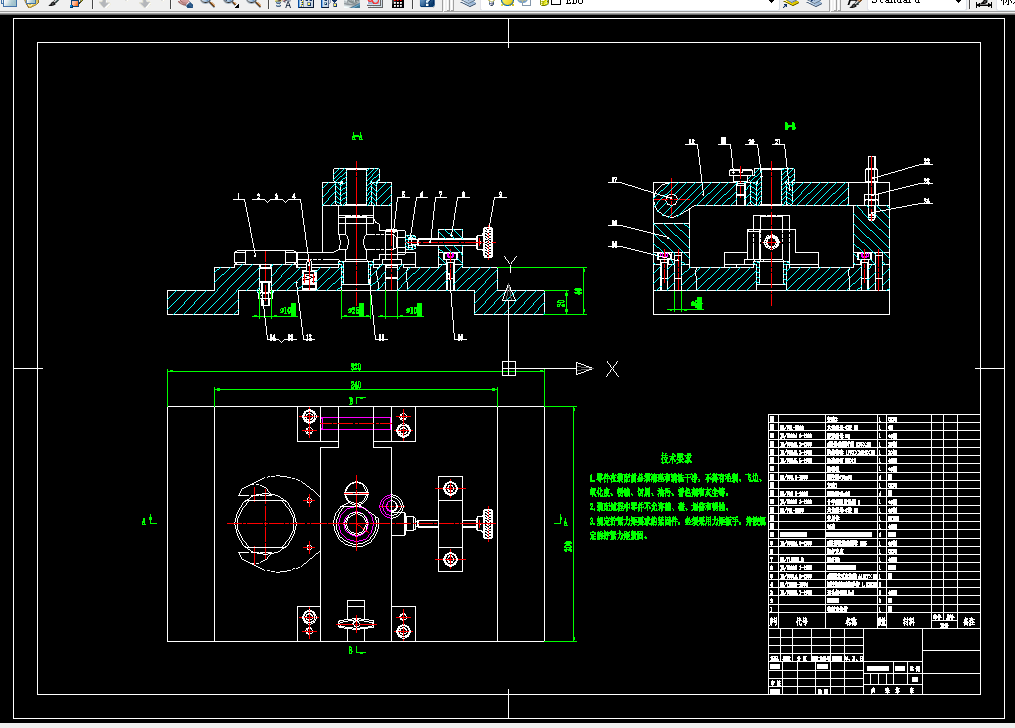Select the 名称 header cell in parts list
The height and width of the screenshot is (728, 1015).
tap(851, 621)
